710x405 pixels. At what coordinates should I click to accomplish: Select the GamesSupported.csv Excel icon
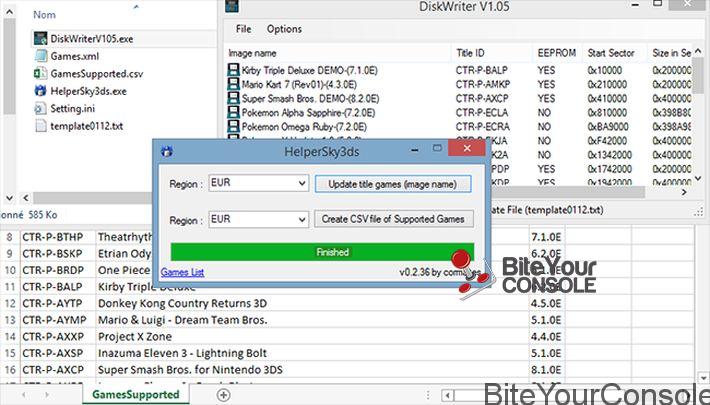click(40, 73)
